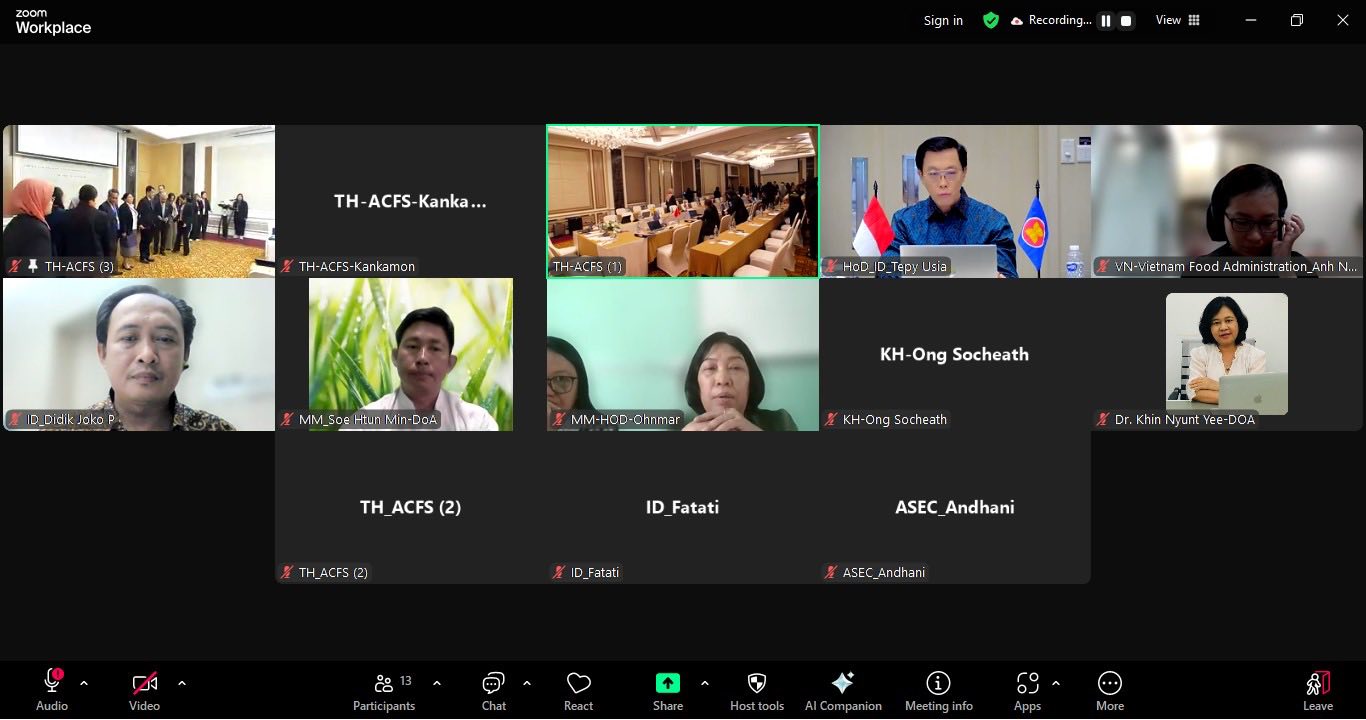Open the More options menu

[1109, 691]
